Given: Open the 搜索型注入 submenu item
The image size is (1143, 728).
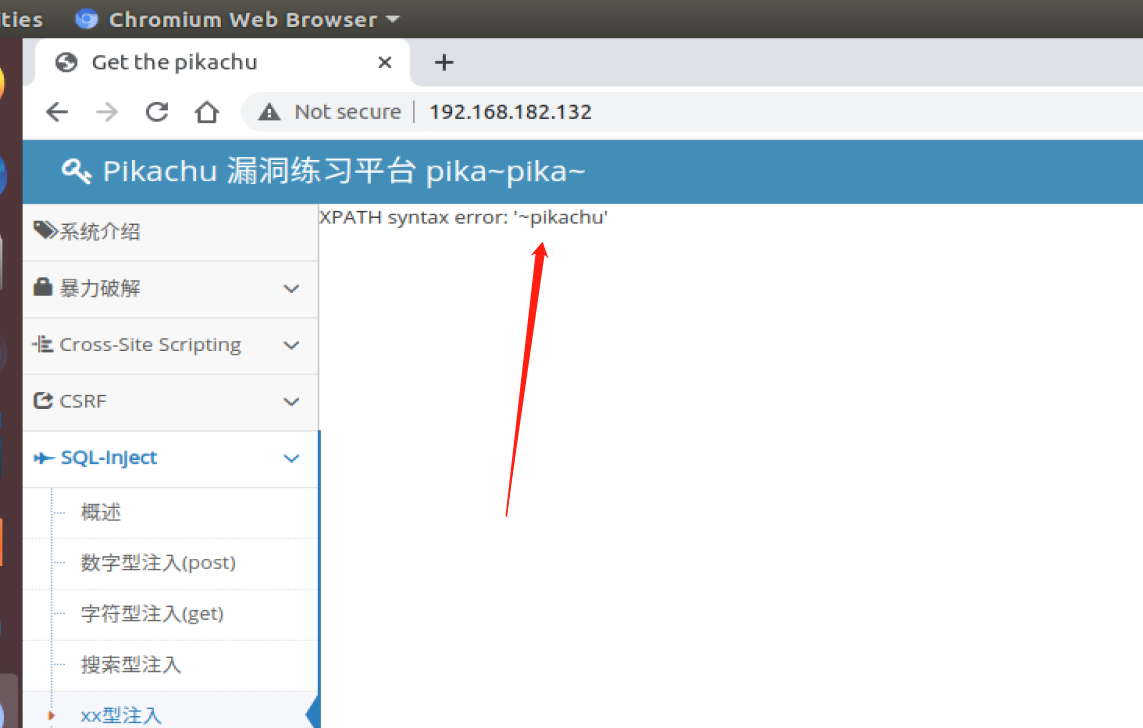Looking at the screenshot, I should pos(130,665).
